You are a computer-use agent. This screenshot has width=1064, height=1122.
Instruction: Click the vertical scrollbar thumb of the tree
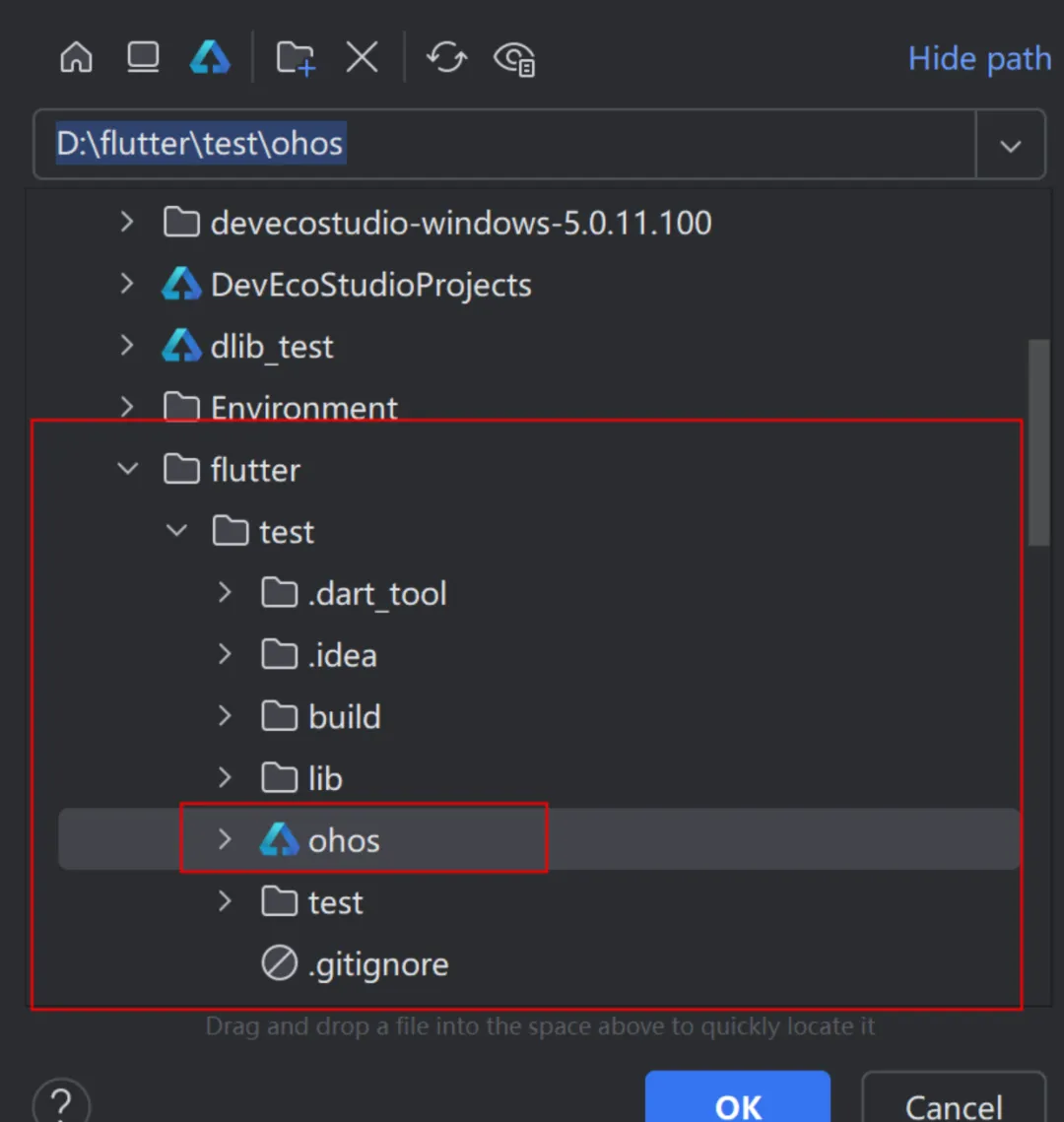[1039, 442]
